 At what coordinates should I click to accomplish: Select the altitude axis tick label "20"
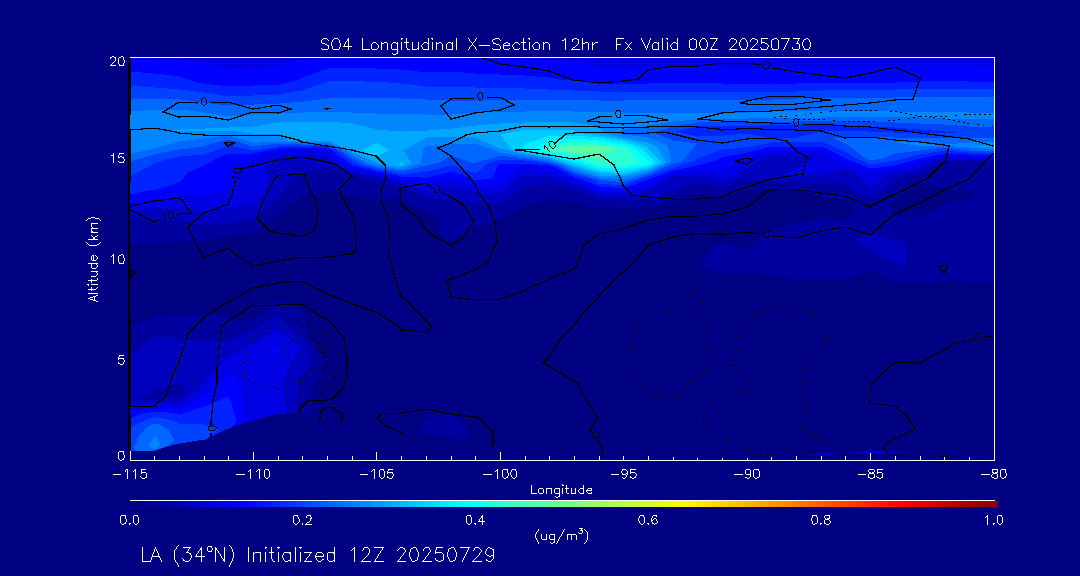tap(116, 60)
